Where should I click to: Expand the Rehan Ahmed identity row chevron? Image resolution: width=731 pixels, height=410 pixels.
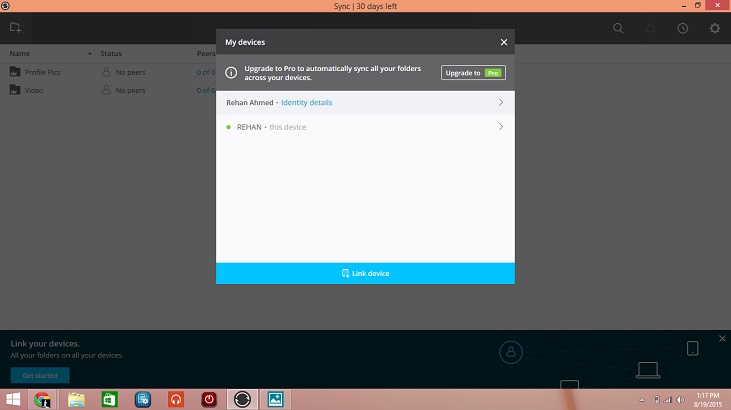pos(500,102)
